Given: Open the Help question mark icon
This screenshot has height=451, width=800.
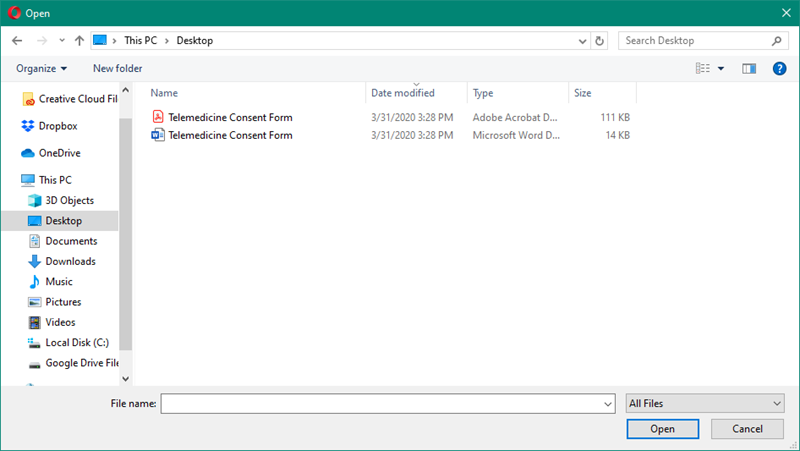Looking at the screenshot, I should (x=780, y=68).
